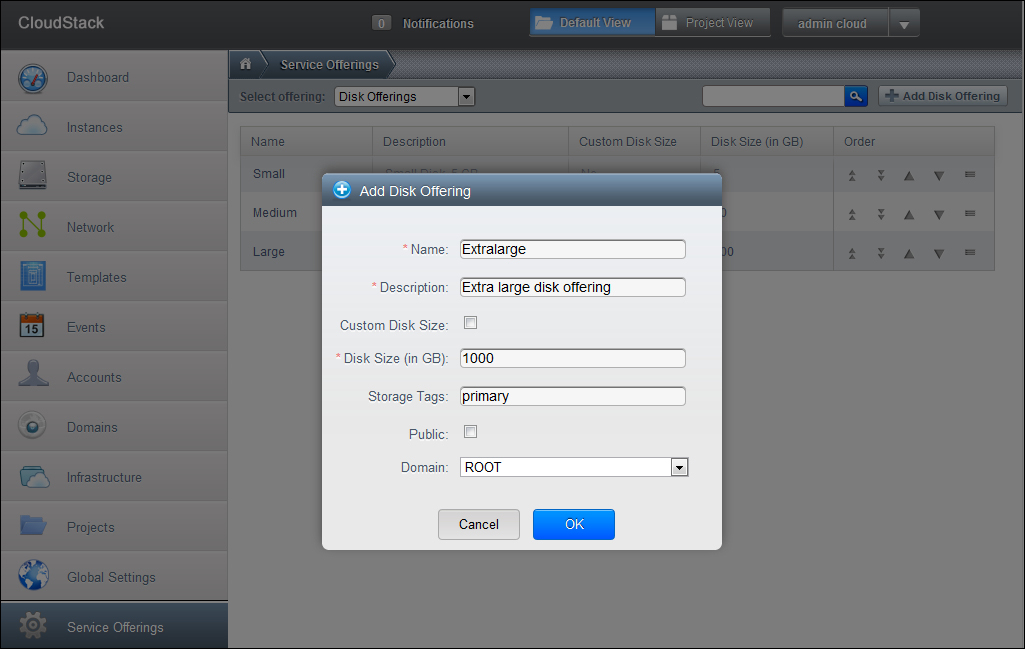Viewport: 1025px width, 649px height.
Task: Cancel the Add Disk Offering dialog
Action: (478, 524)
